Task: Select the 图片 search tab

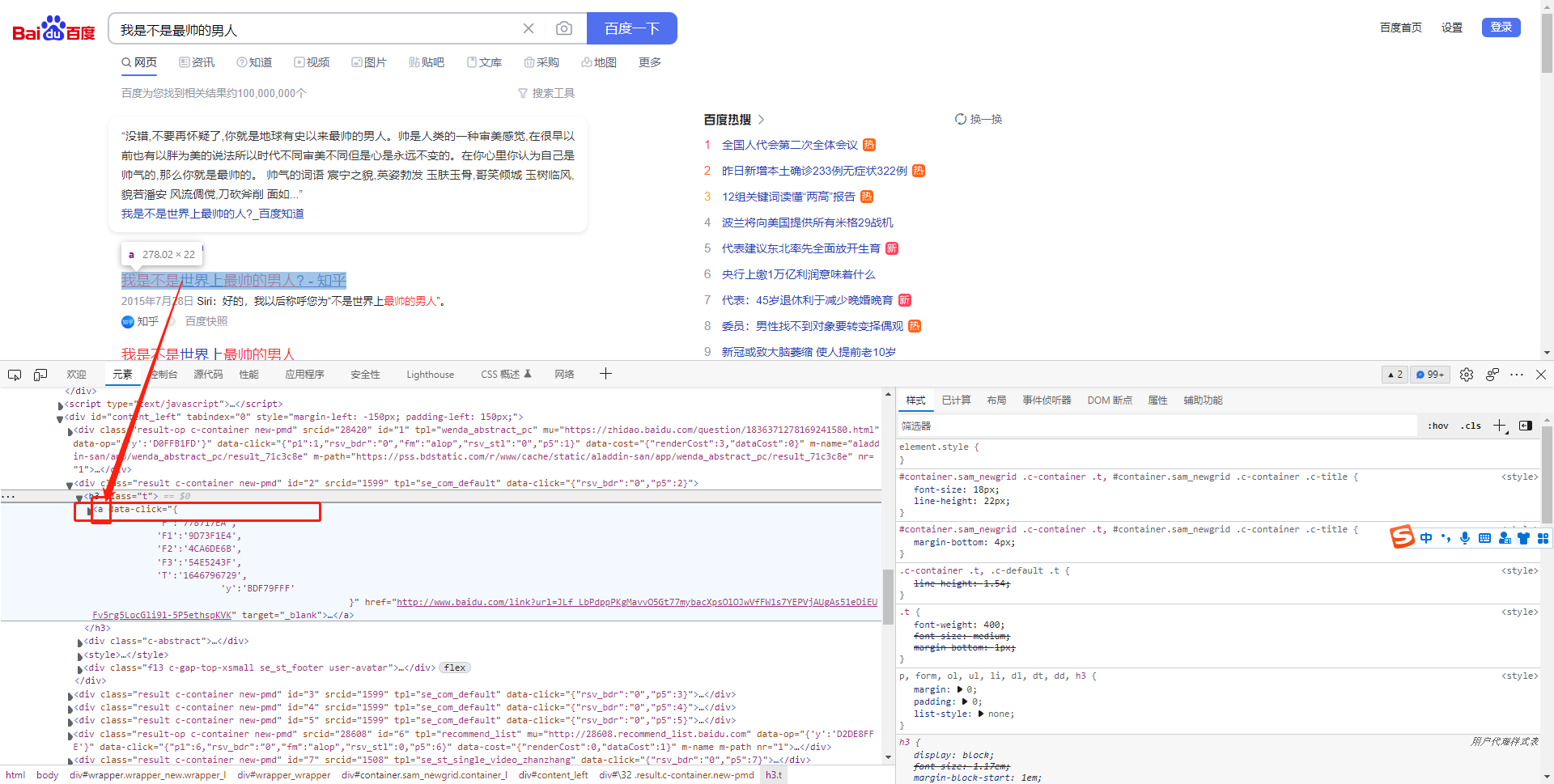Action: click(x=369, y=62)
